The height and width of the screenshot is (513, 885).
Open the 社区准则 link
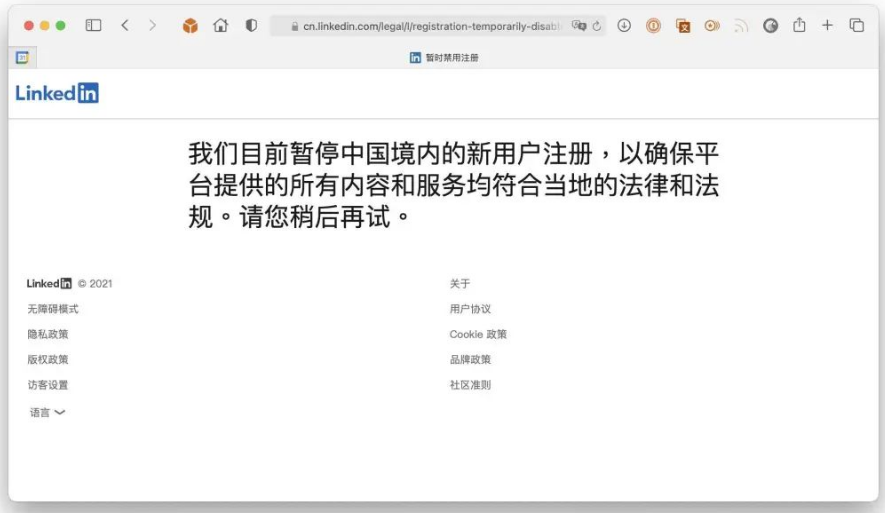(470, 385)
